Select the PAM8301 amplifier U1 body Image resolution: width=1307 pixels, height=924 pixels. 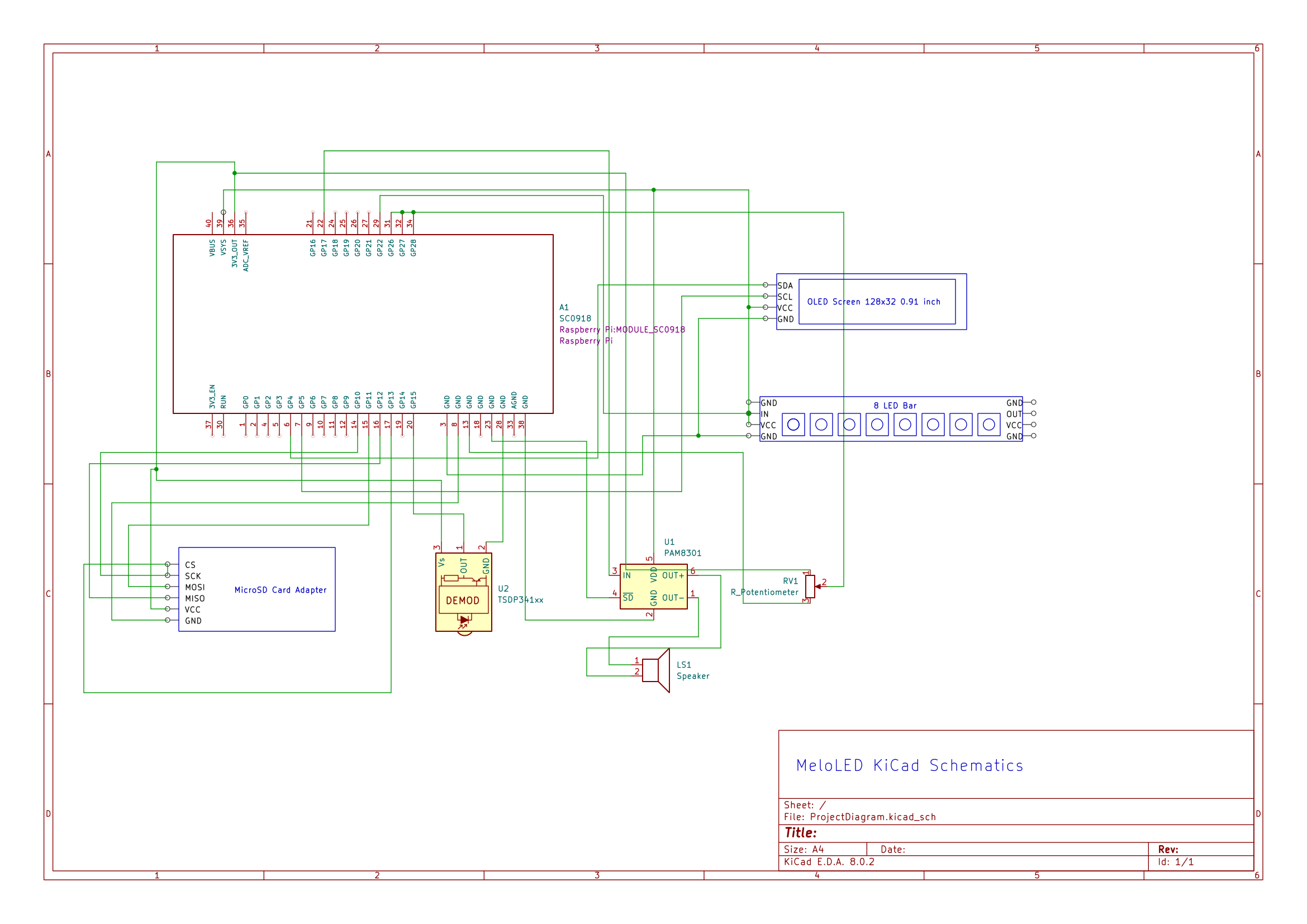click(654, 587)
